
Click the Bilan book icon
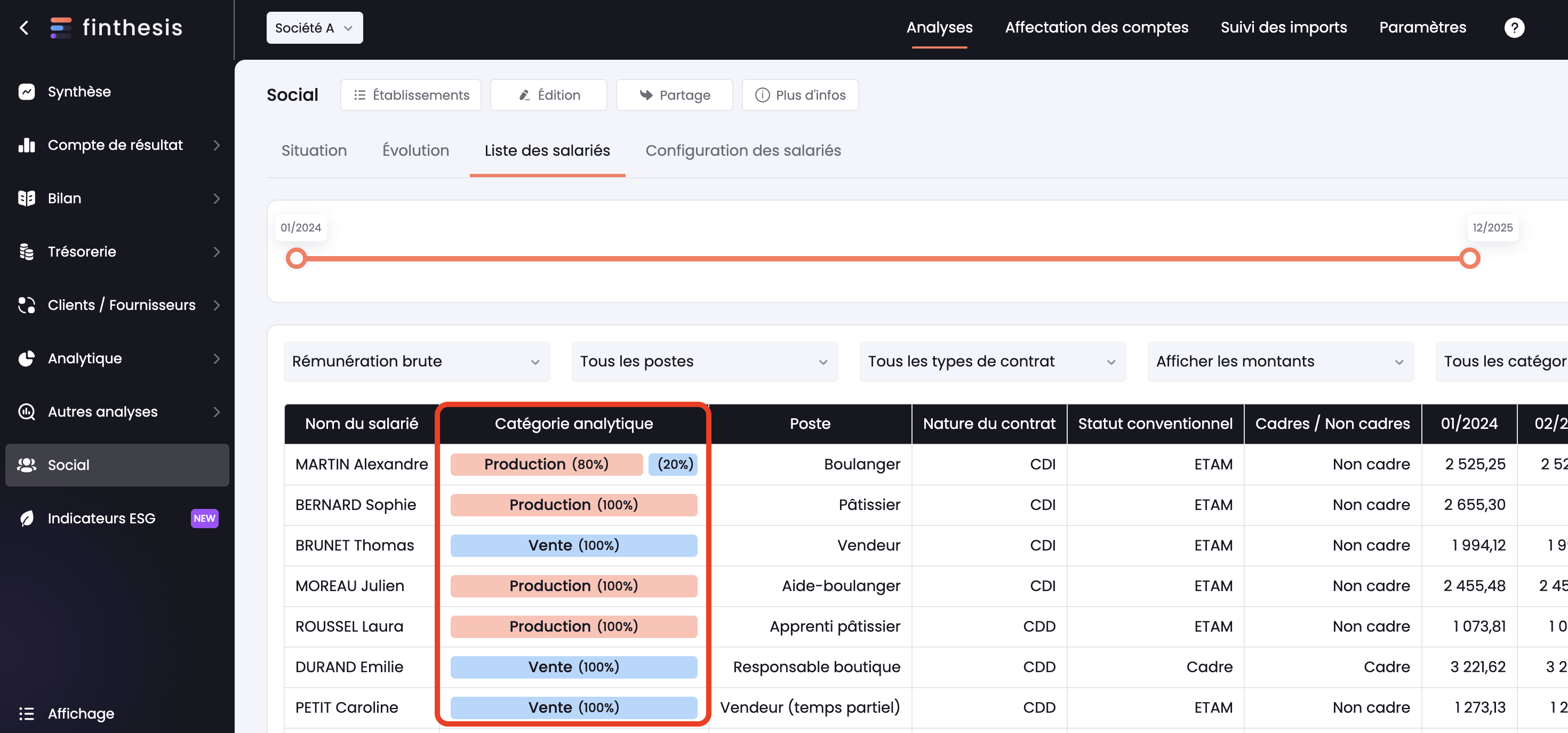click(27, 198)
